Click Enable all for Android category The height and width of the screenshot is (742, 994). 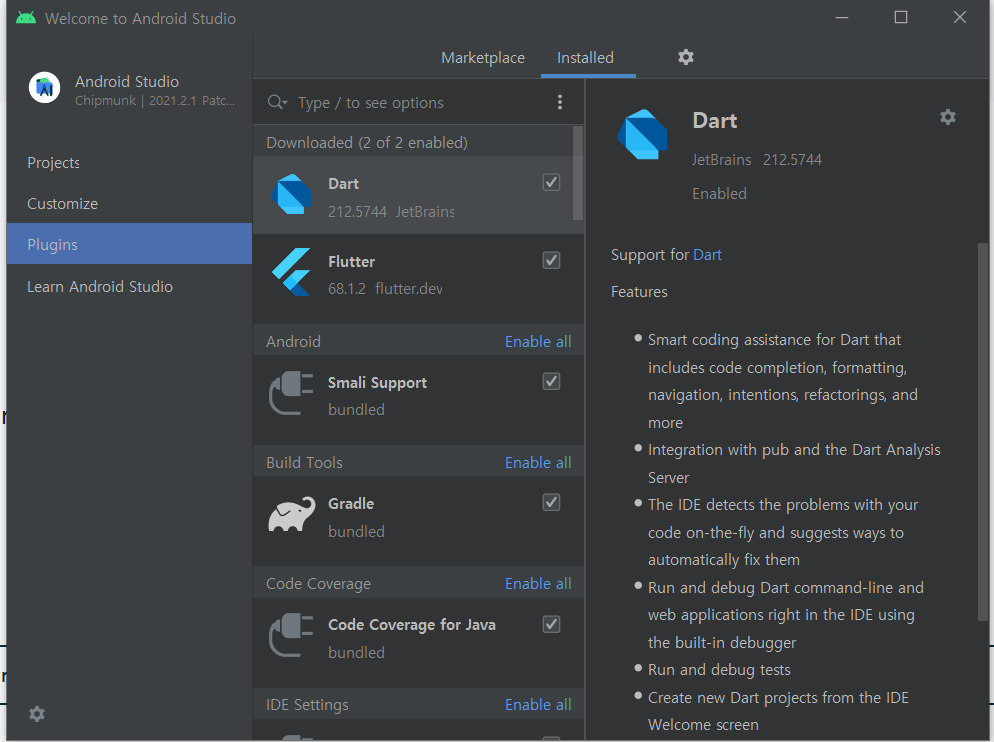pos(538,341)
